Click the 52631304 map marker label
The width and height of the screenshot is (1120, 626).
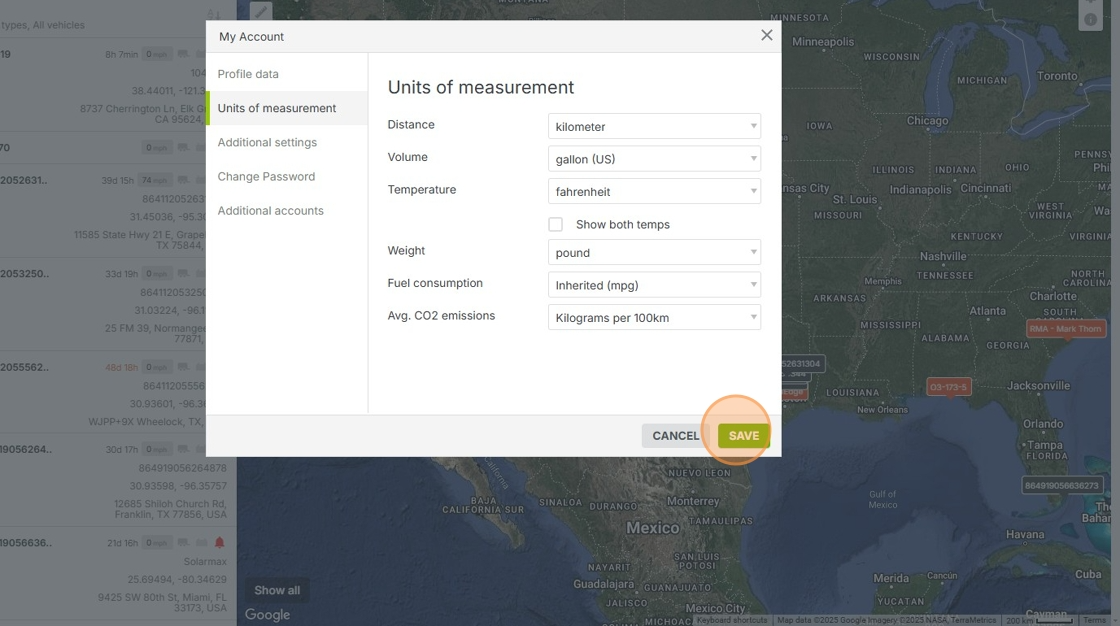tap(802, 364)
